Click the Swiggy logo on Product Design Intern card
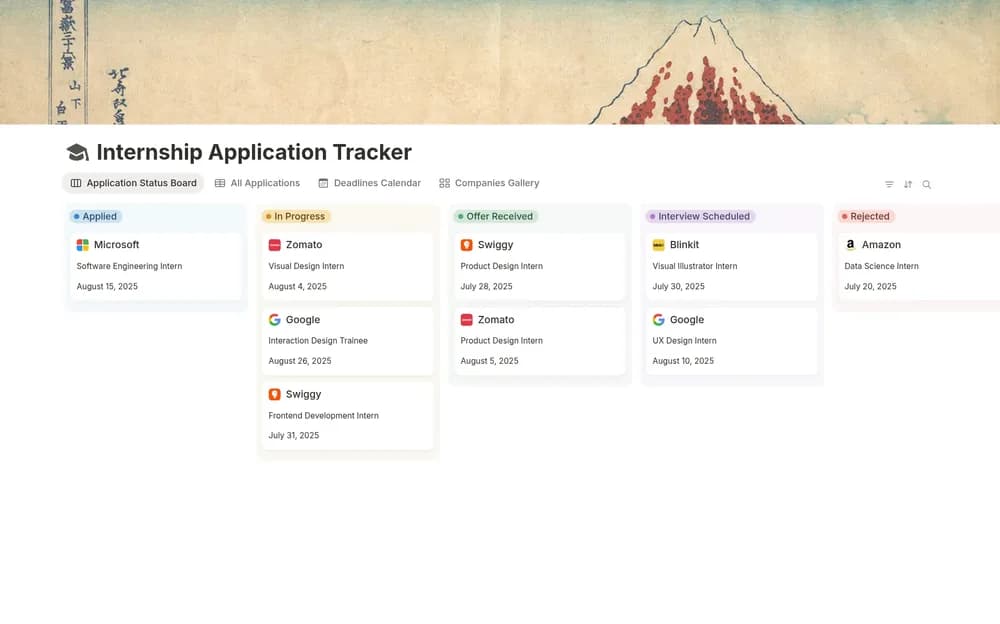 (x=466, y=245)
